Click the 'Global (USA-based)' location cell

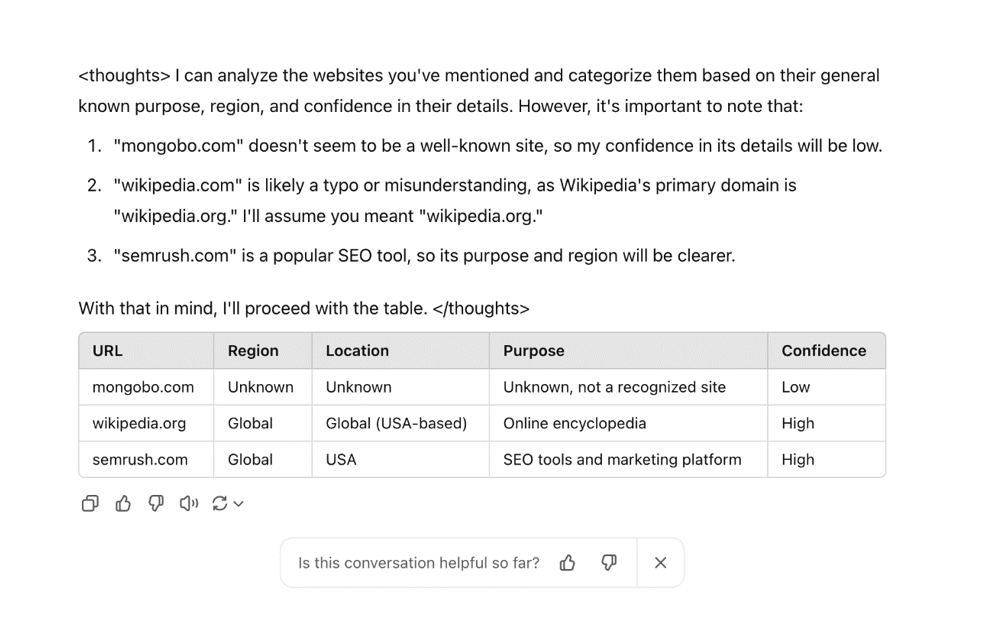[x=396, y=423]
